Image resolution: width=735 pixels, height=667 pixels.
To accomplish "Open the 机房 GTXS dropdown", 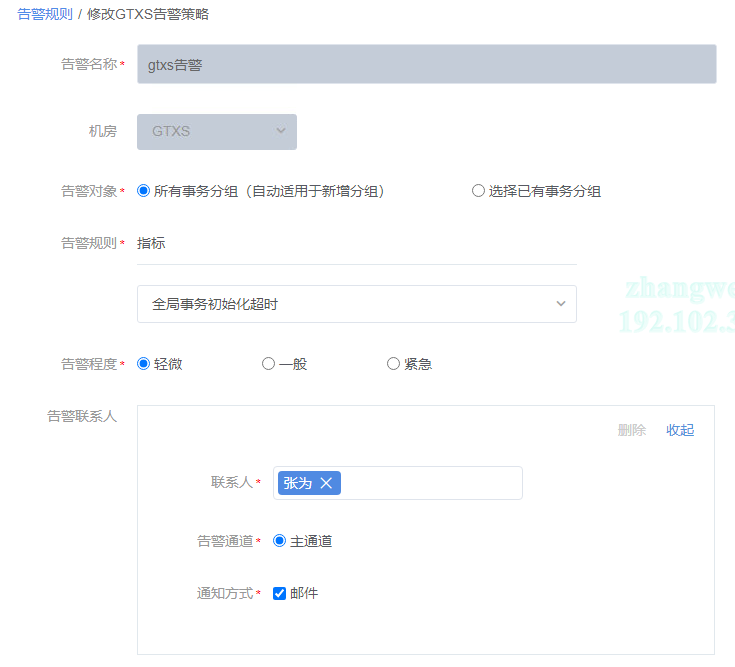I will pyautogui.click(x=216, y=131).
